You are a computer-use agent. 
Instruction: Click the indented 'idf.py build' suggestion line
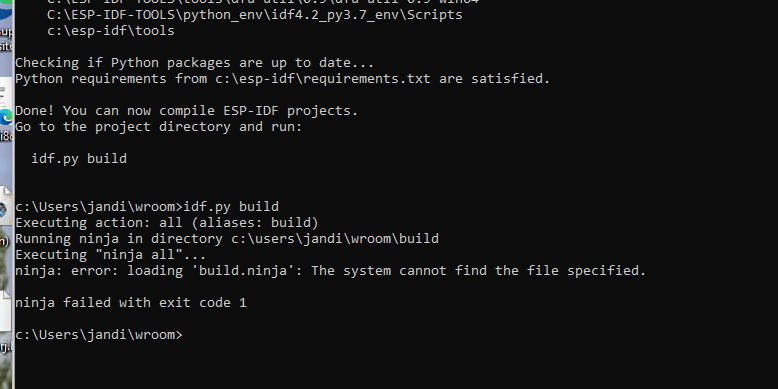point(79,158)
